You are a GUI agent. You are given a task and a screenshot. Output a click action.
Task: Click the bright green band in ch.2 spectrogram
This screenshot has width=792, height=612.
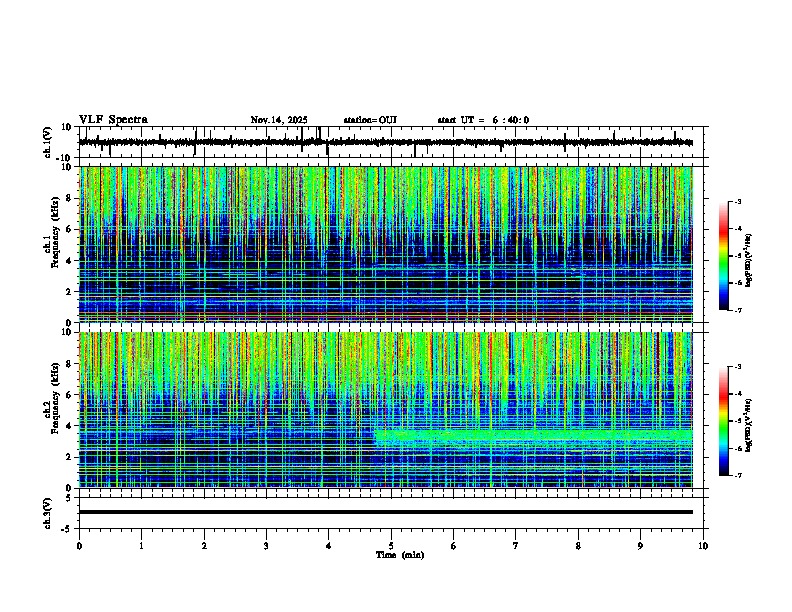tap(533, 437)
